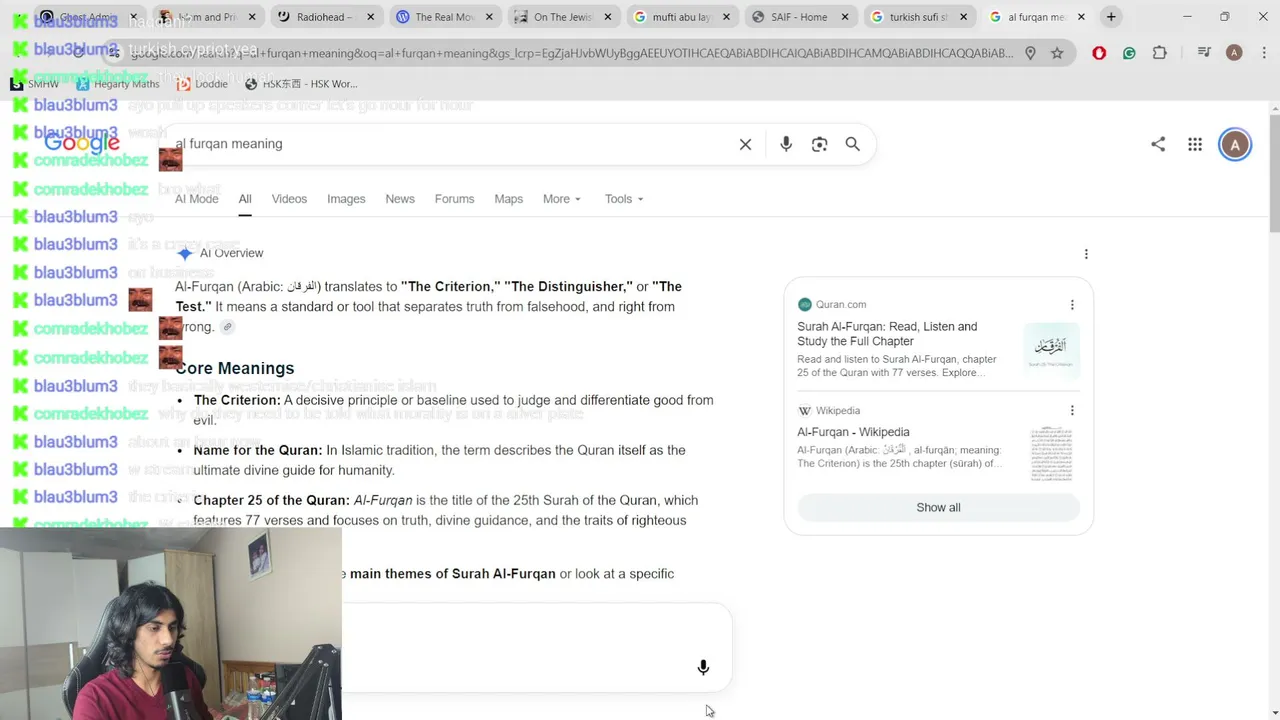Open the Wikipedia source options menu

coord(1072,411)
